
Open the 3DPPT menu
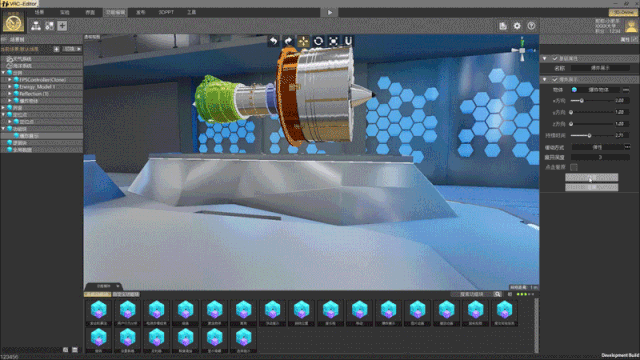click(x=166, y=12)
